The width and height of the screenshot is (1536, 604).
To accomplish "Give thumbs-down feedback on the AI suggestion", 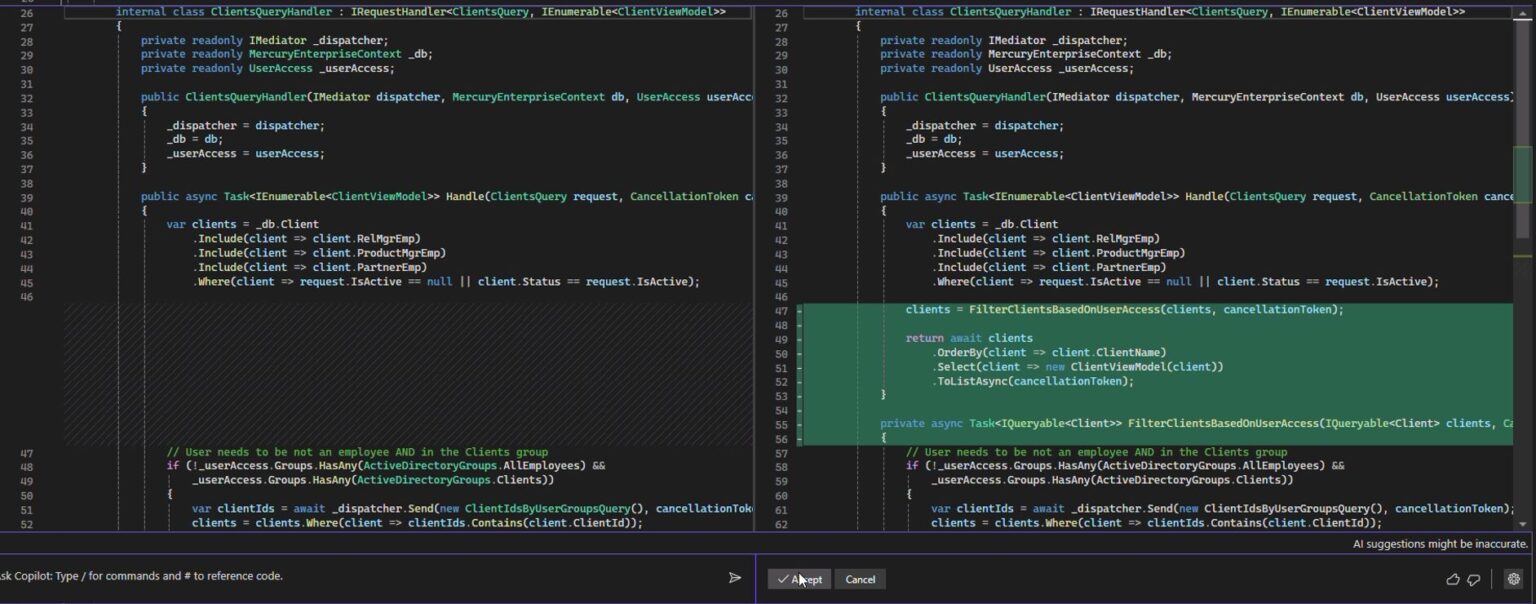I will pyautogui.click(x=1474, y=579).
